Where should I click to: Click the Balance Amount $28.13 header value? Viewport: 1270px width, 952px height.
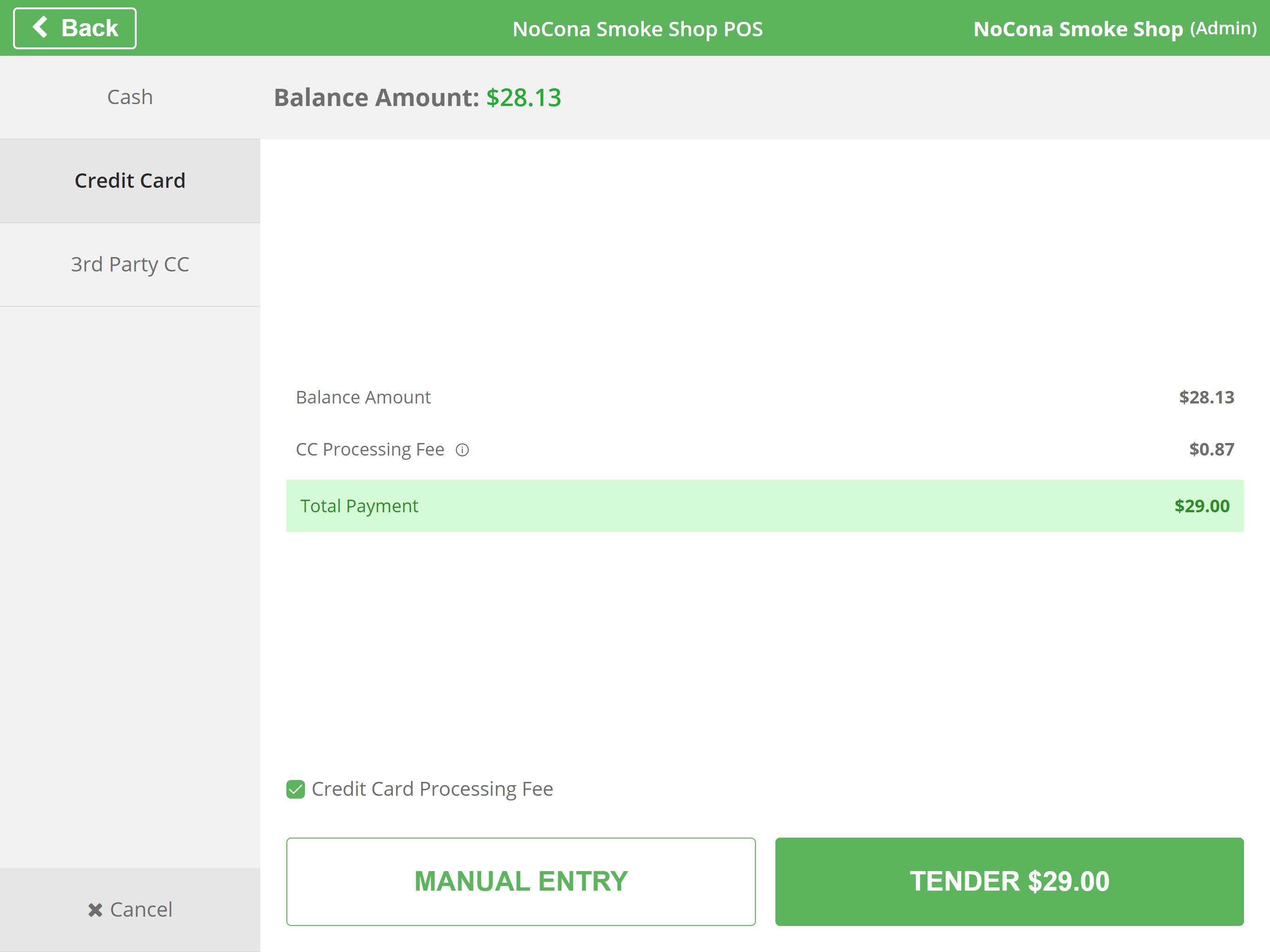(x=523, y=98)
